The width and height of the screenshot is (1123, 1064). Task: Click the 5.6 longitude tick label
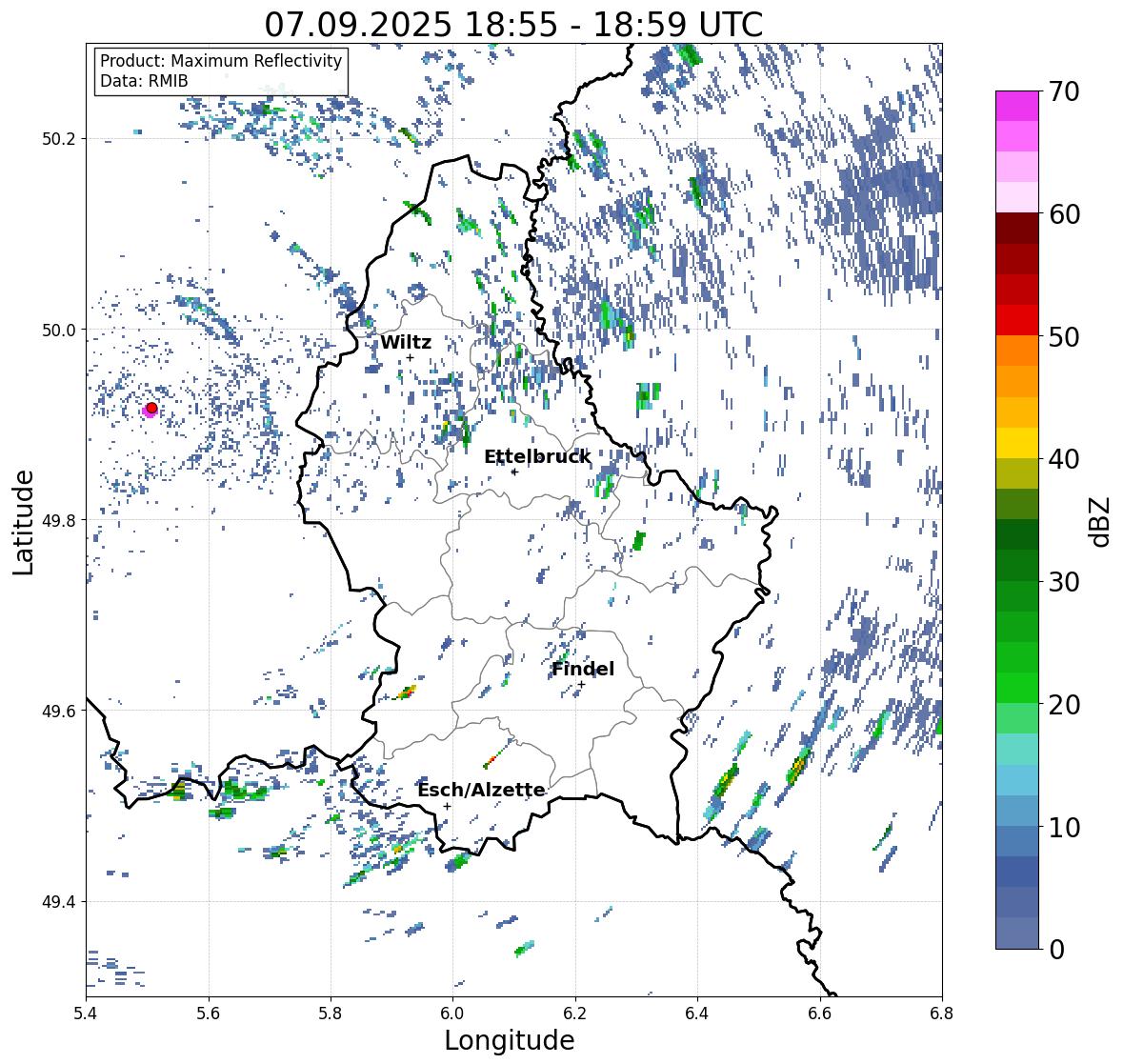coord(209,1013)
